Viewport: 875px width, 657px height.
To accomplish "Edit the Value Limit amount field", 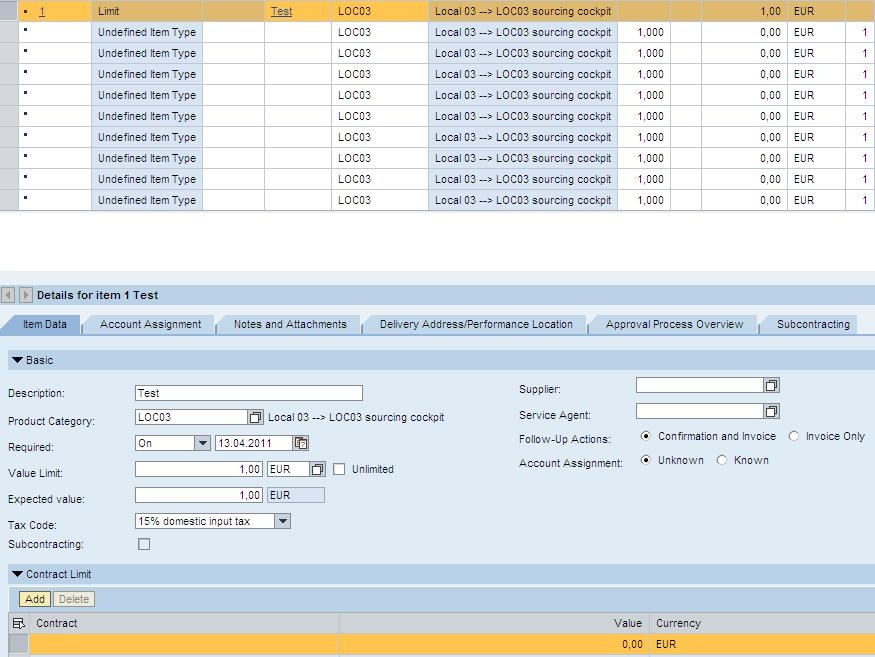I will point(199,469).
